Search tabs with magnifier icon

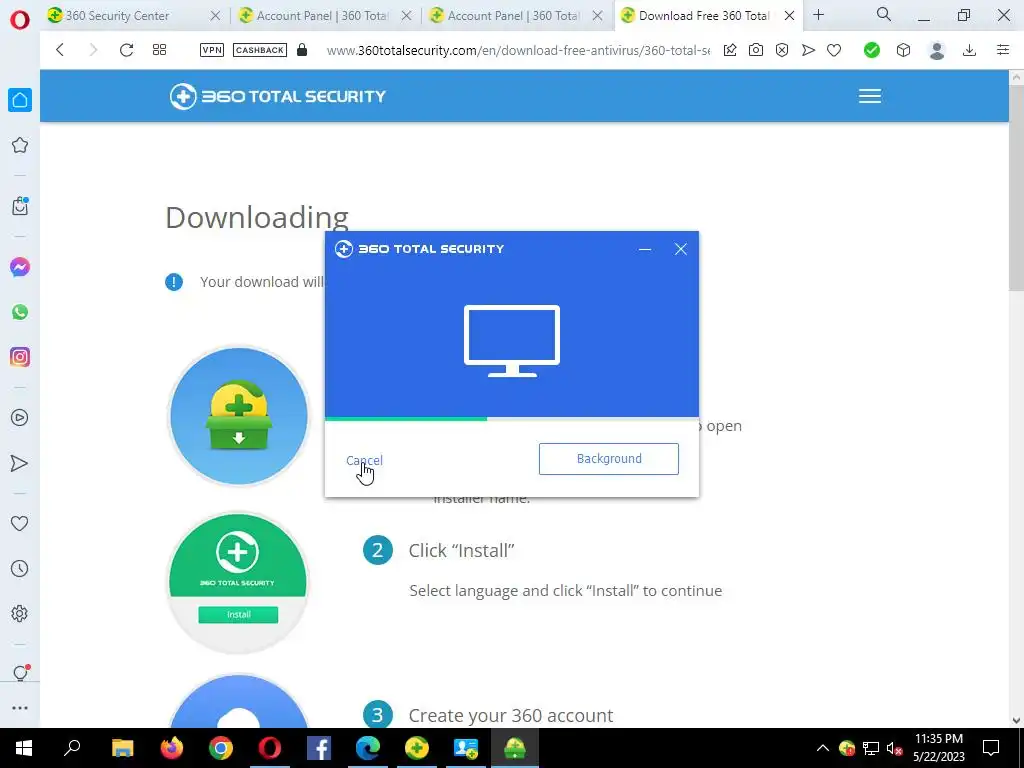(884, 14)
